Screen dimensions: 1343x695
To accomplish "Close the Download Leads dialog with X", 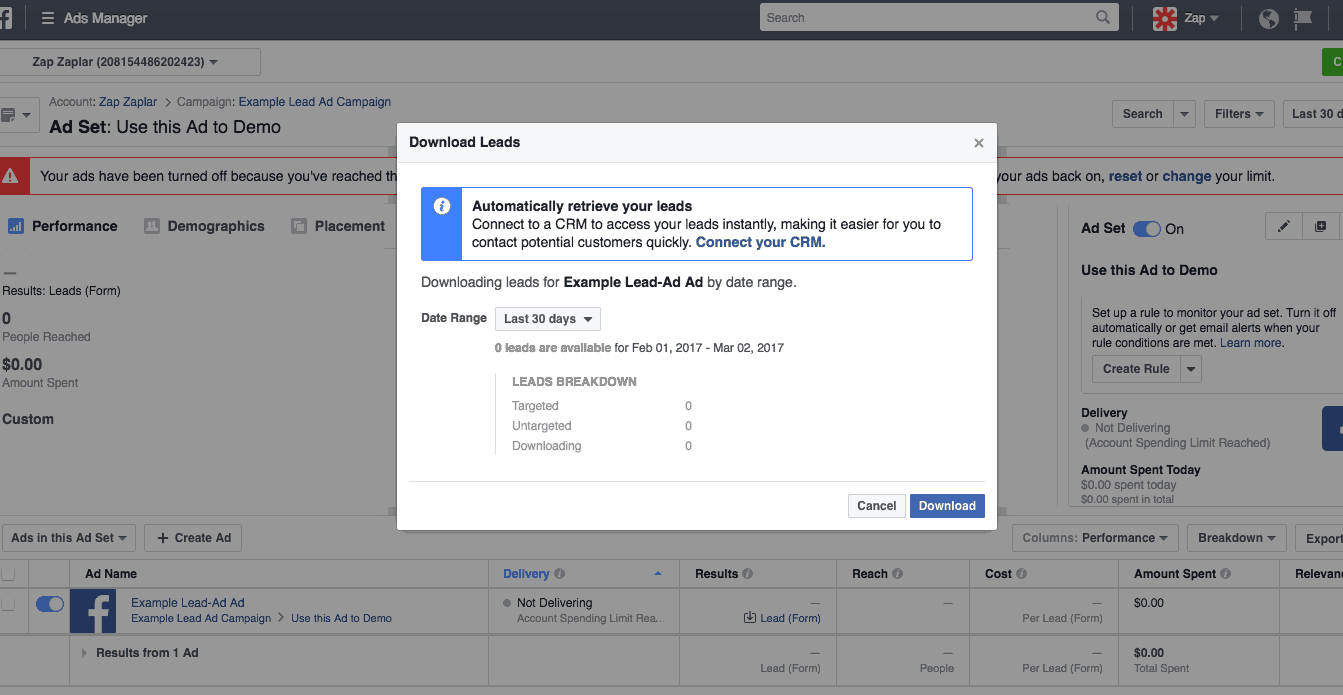I will point(979,143).
